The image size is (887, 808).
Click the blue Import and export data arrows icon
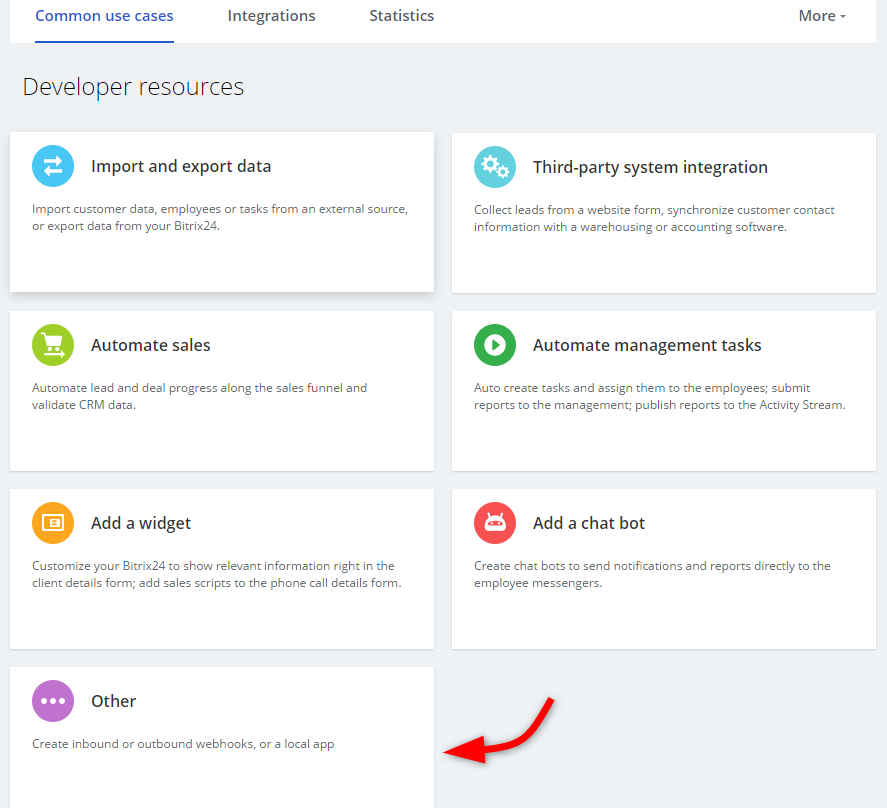click(x=53, y=166)
